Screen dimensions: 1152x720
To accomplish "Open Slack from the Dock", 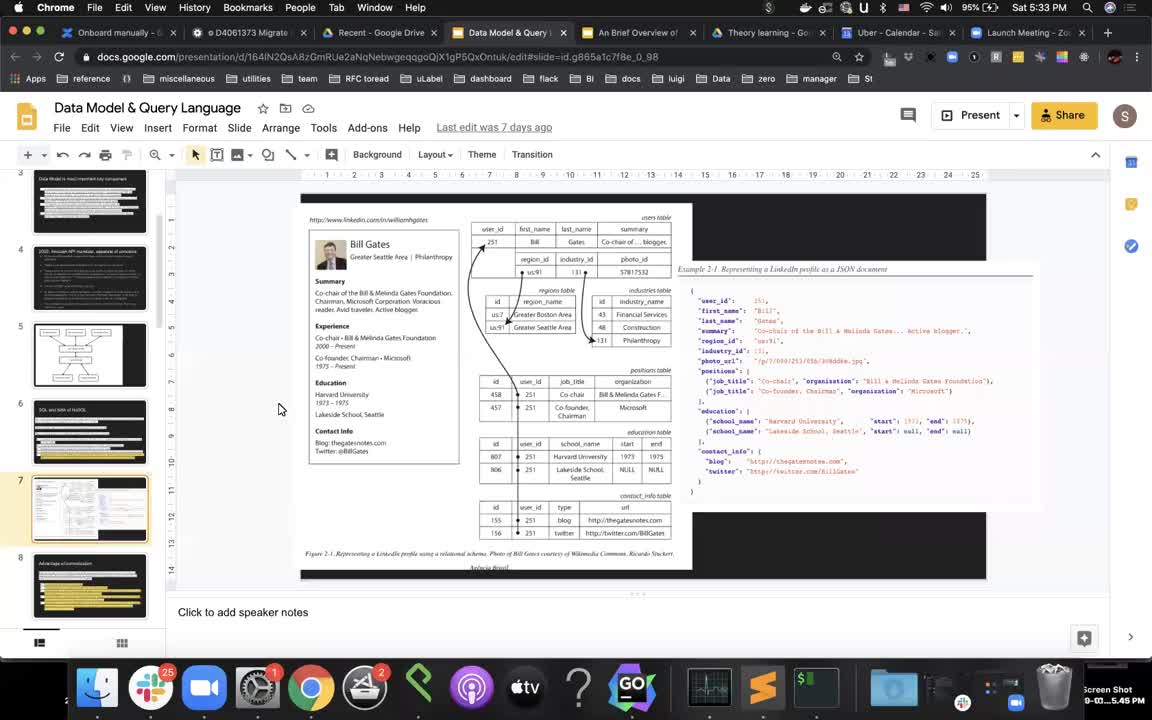I will point(151,688).
